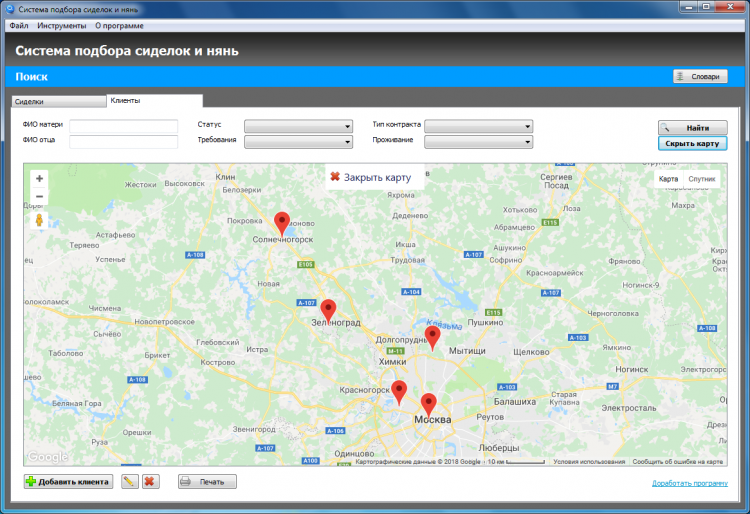Select the Клиенты tab
750x514 pixels.
click(x=154, y=100)
